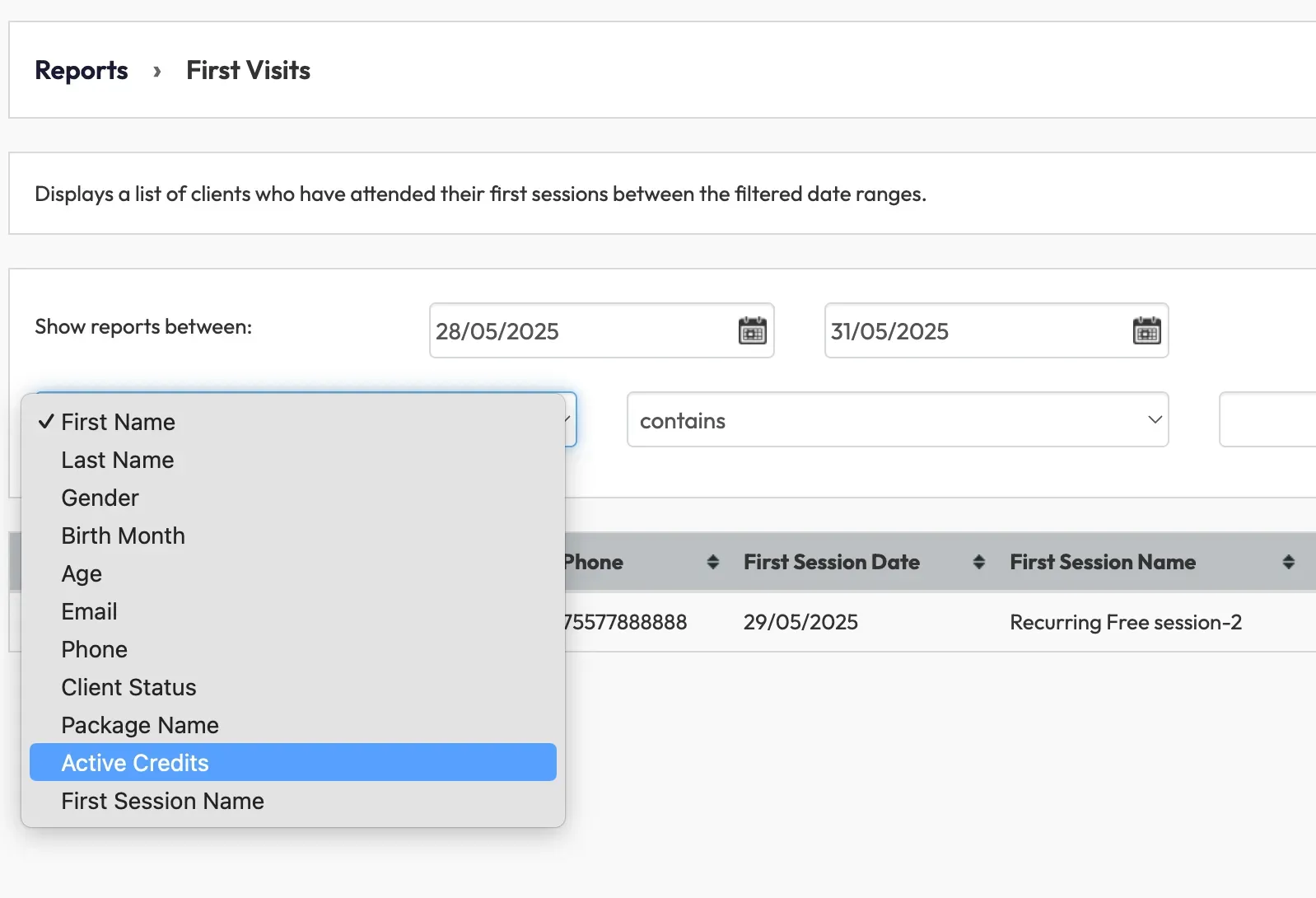This screenshot has width=1316, height=898.
Task: Select 'Birth Month' filter option
Action: tap(124, 536)
